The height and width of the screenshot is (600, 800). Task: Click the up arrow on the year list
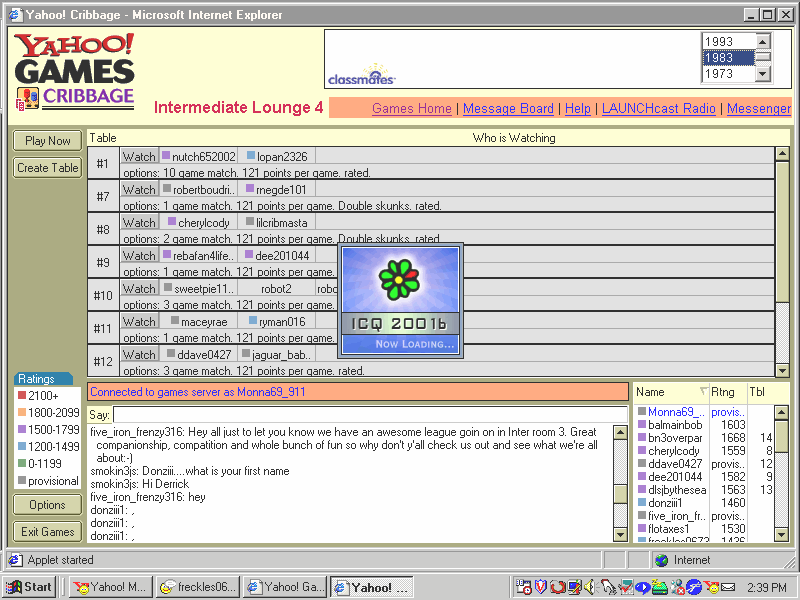click(x=763, y=41)
